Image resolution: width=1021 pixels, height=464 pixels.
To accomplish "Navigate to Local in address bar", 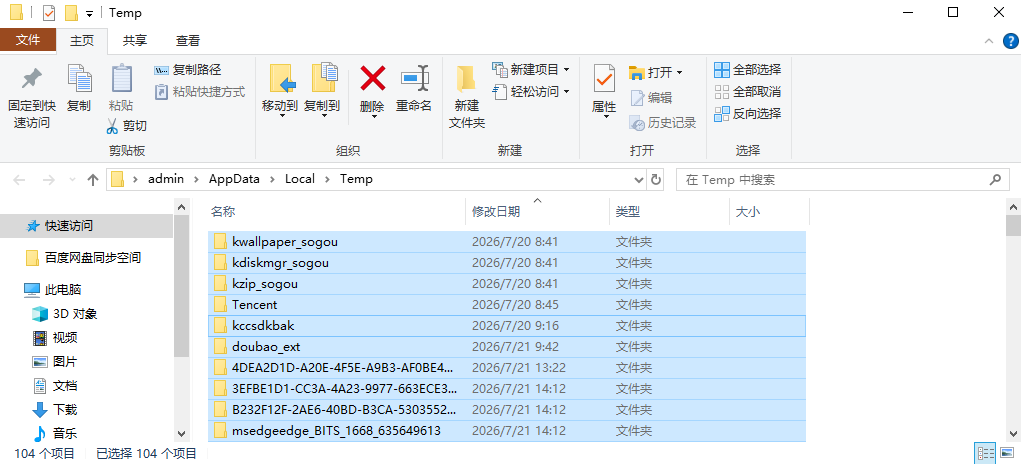I will (300, 179).
